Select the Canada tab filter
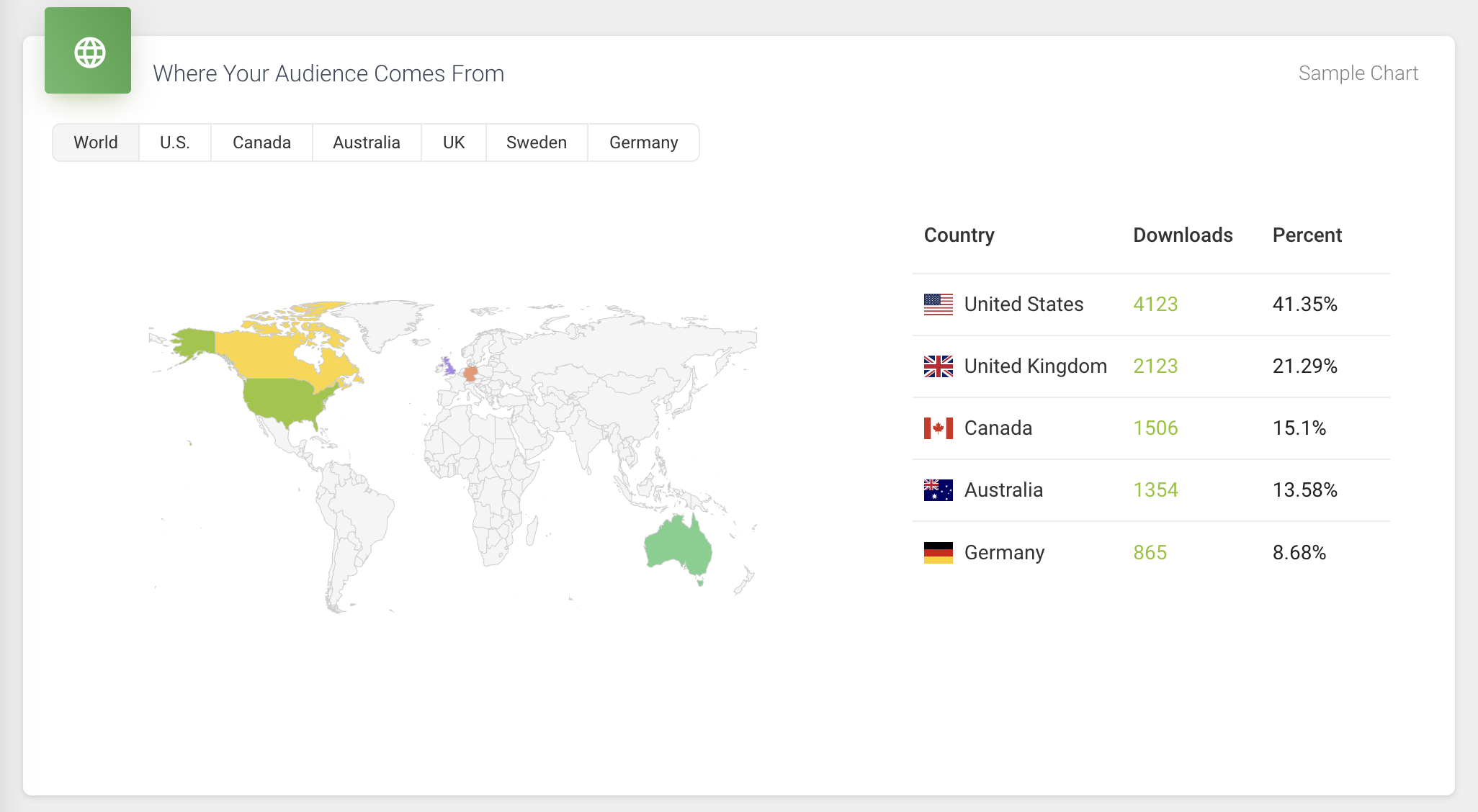Screen dimensions: 1478x812 (262, 142)
